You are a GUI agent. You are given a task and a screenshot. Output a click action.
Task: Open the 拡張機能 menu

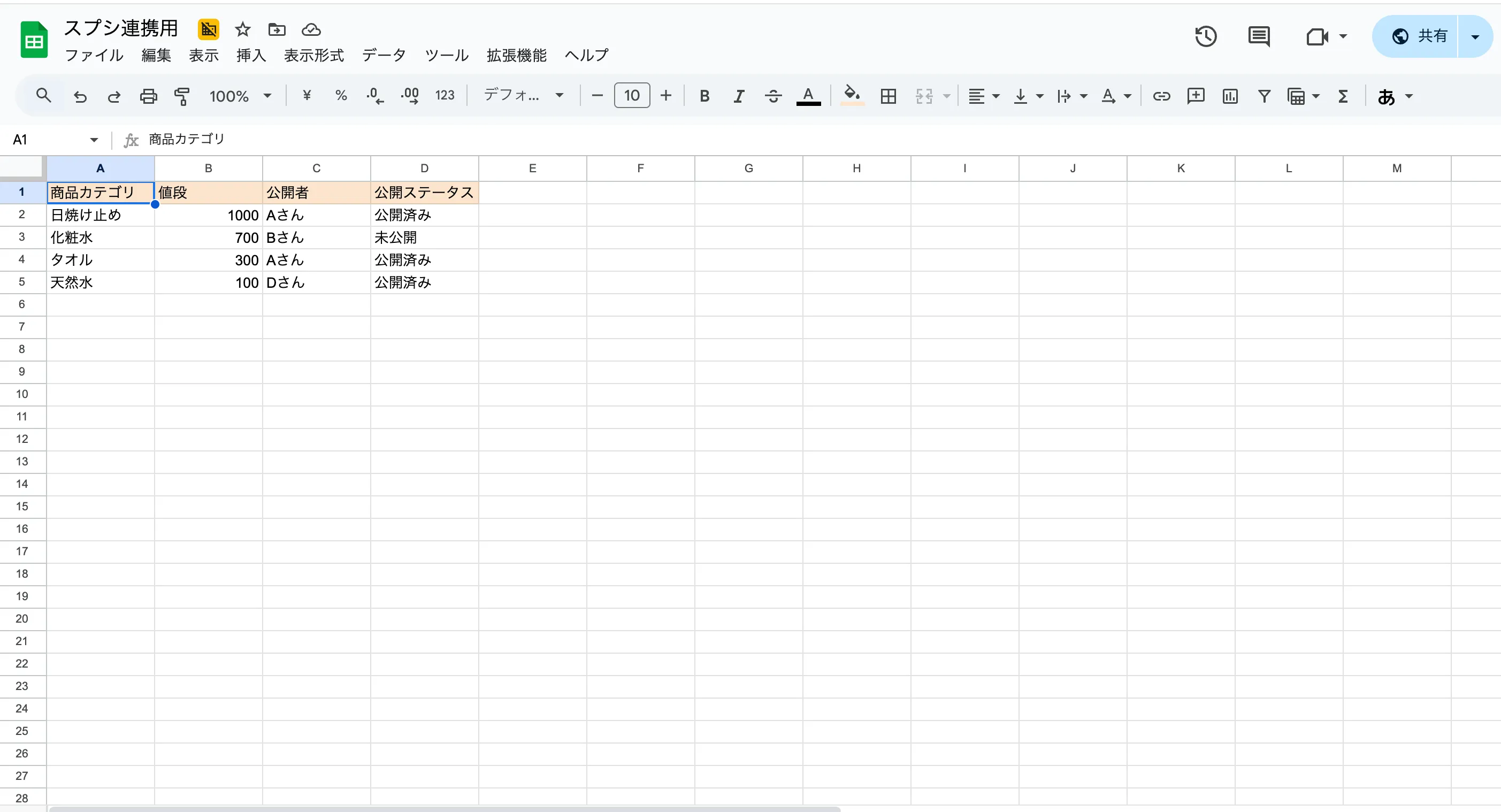click(516, 55)
